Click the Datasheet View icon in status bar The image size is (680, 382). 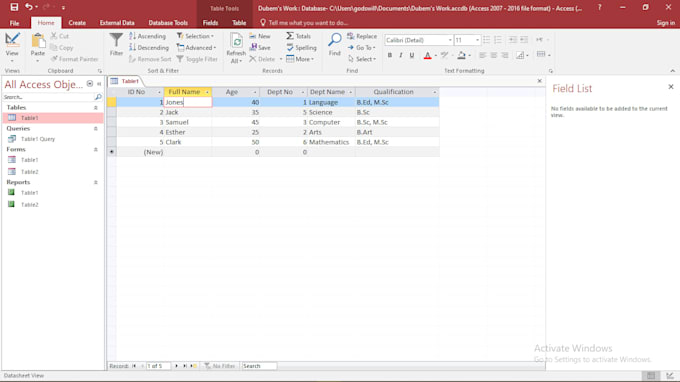point(651,375)
